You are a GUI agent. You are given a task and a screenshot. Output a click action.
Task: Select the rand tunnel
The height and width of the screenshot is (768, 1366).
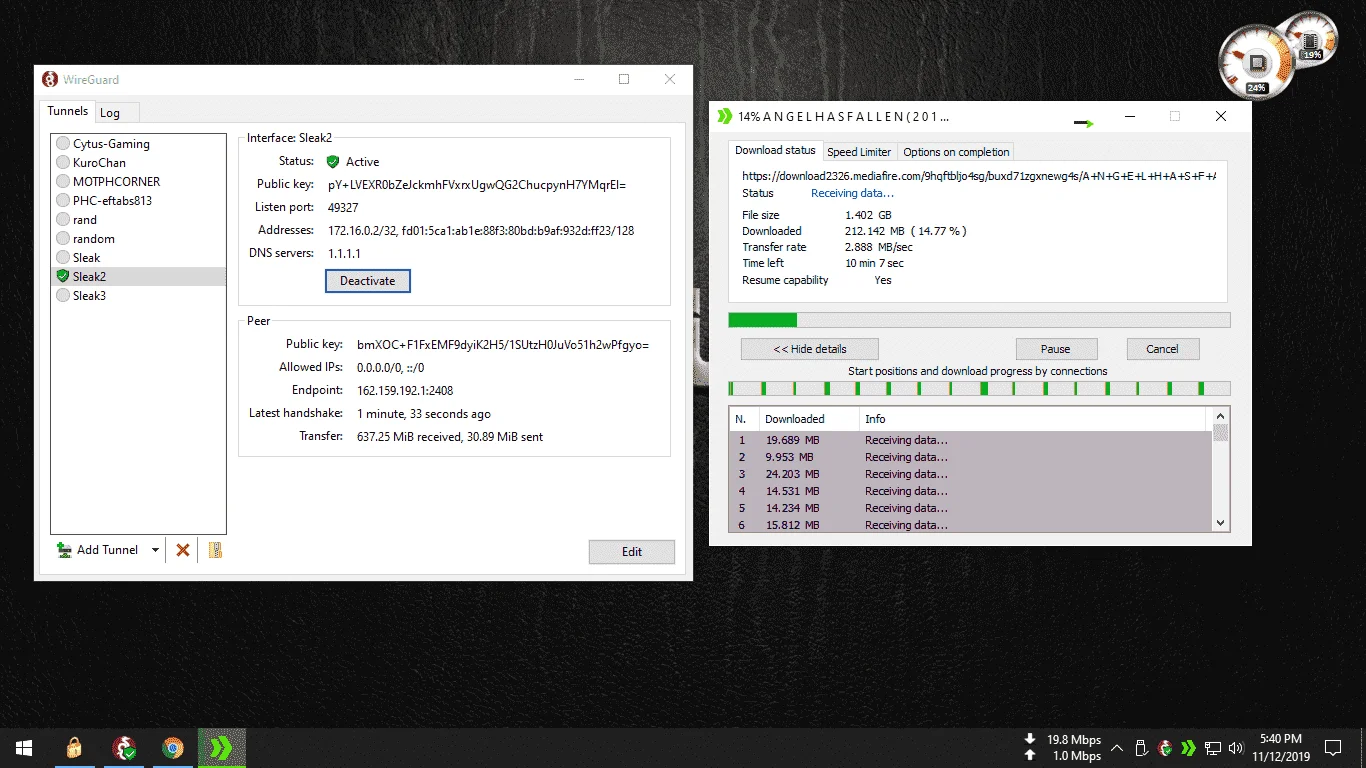[138, 220]
